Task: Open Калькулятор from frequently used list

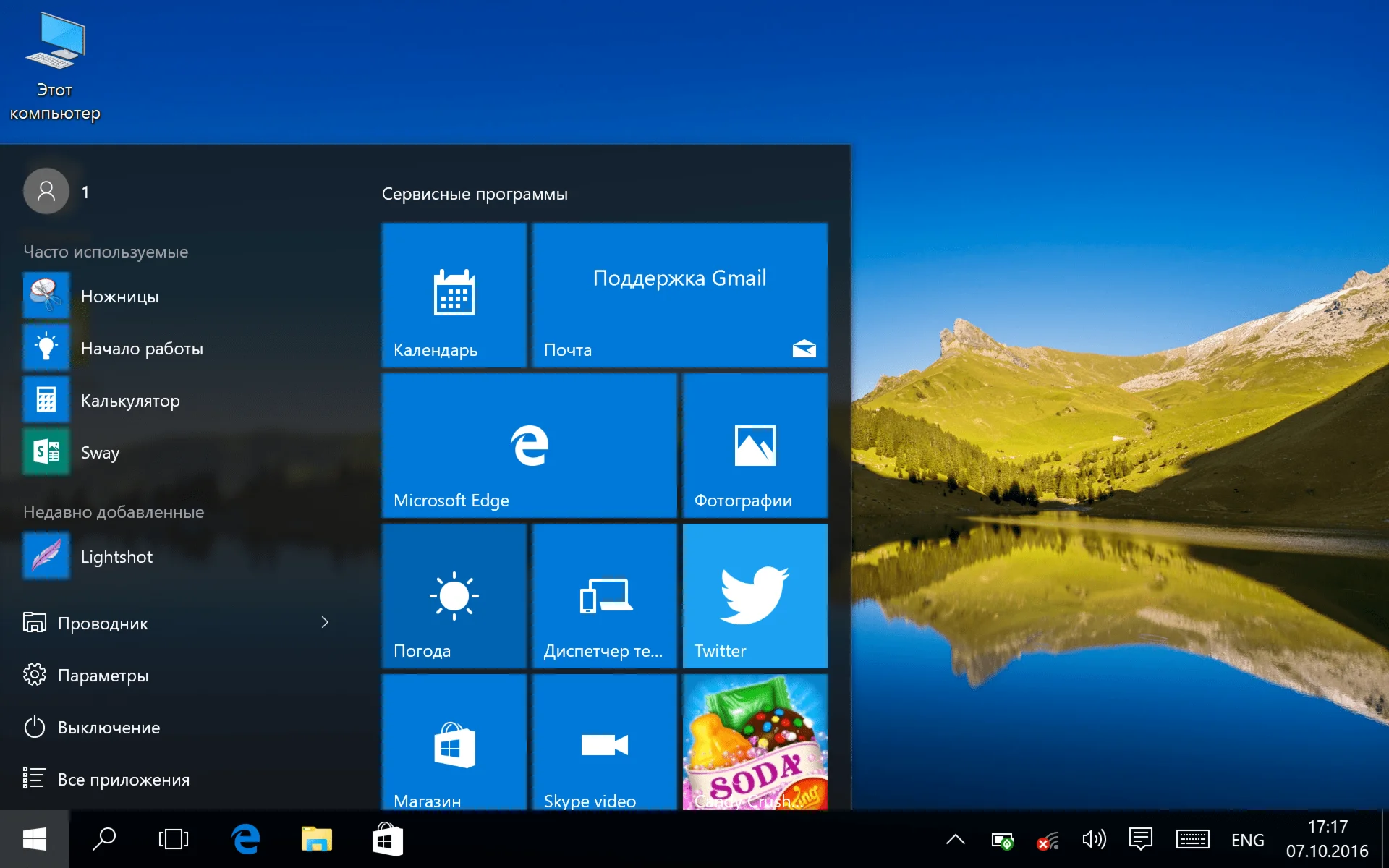Action: click(x=130, y=401)
